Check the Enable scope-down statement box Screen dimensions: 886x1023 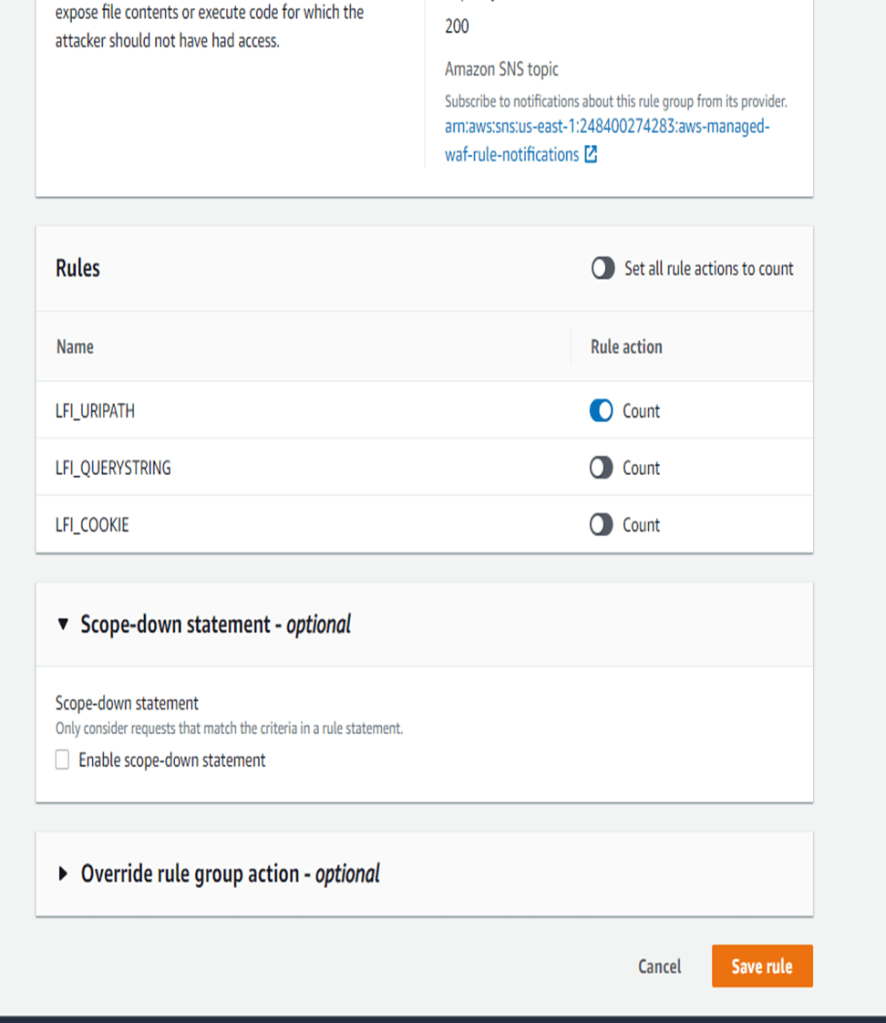[63, 760]
